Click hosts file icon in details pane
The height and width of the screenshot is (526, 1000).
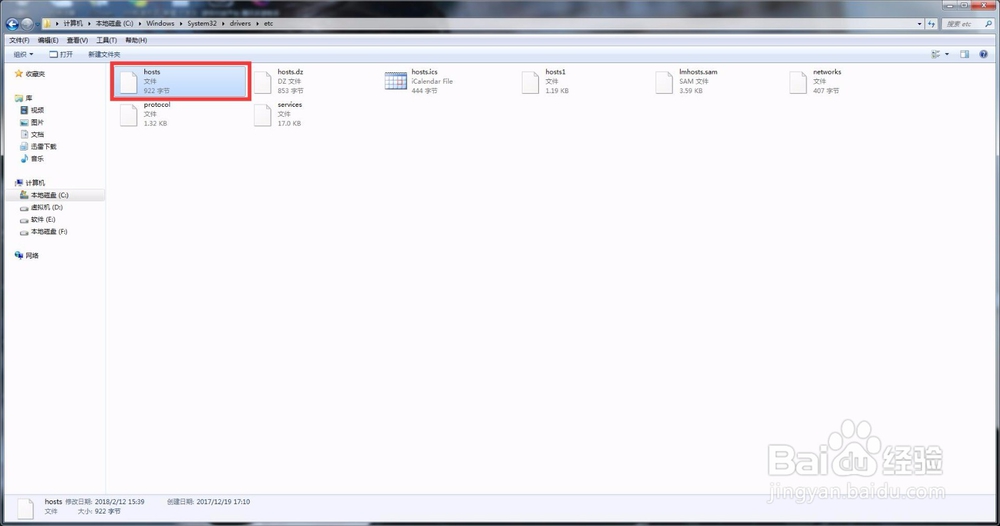(26, 508)
